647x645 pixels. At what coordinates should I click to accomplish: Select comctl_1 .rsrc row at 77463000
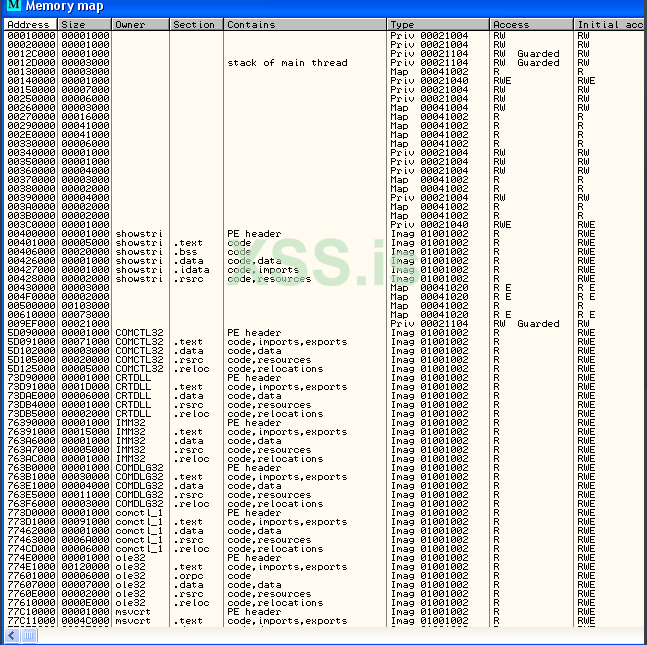pos(324,540)
